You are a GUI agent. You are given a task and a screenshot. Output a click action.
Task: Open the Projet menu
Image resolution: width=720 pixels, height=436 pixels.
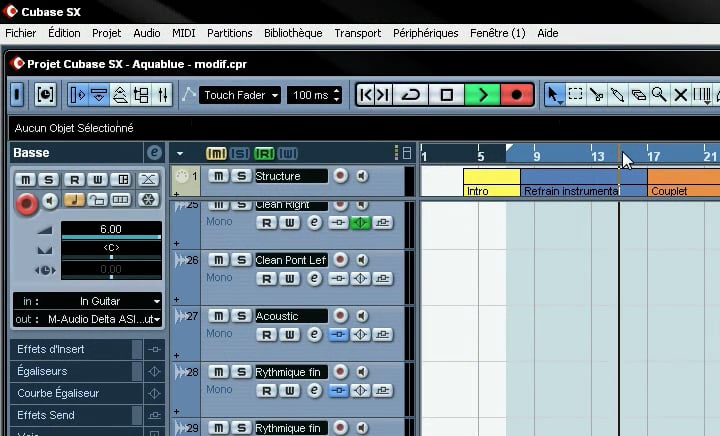(x=107, y=33)
